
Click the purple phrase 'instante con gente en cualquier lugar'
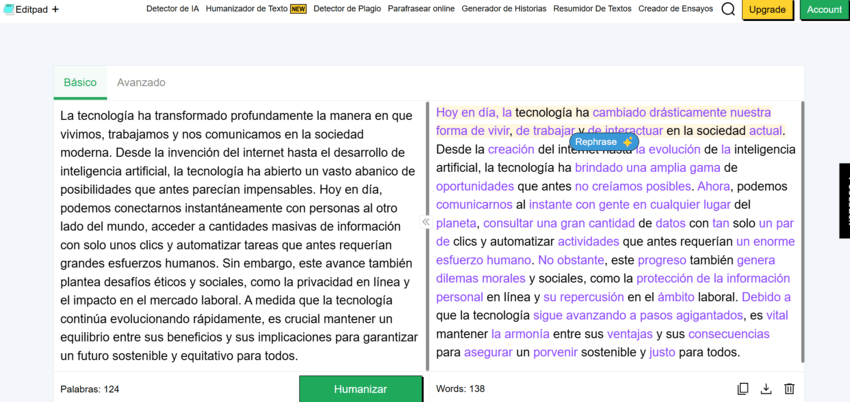coord(630,205)
